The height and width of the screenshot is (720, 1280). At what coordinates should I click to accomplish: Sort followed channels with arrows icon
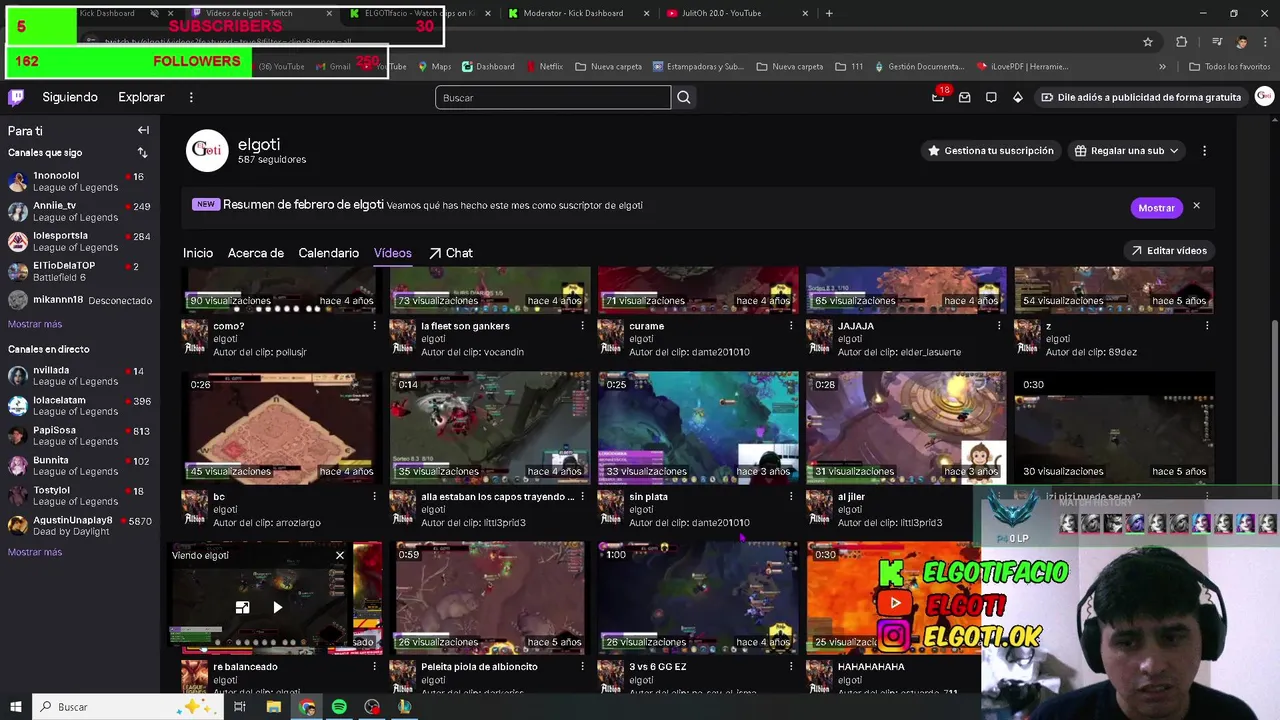click(x=142, y=153)
